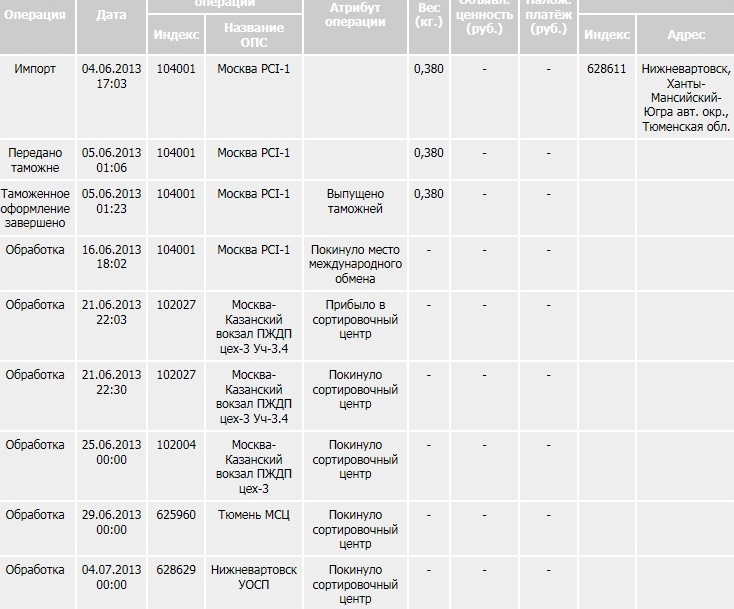Select the Нижневартовск, Ханты-Мансийский address cell
The image size is (734, 609).
click(x=685, y=98)
